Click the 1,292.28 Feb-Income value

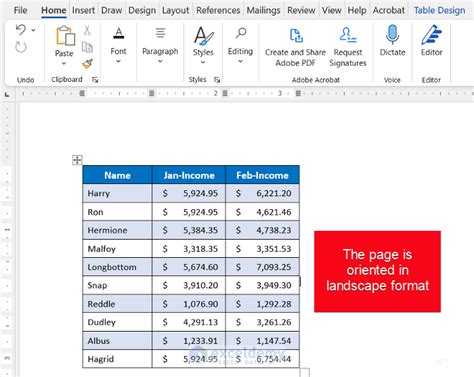click(x=274, y=304)
